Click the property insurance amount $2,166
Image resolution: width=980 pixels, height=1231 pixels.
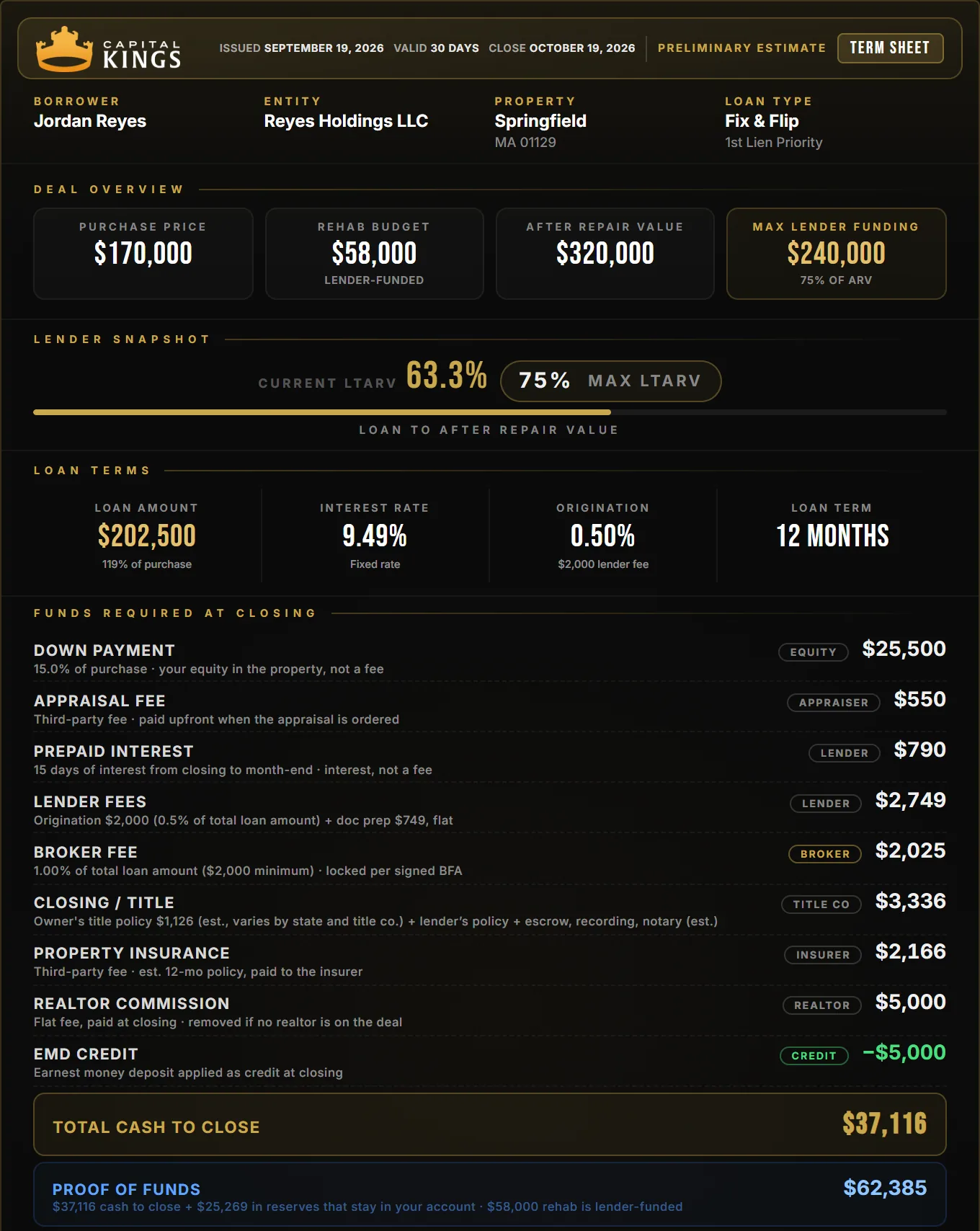click(x=911, y=951)
